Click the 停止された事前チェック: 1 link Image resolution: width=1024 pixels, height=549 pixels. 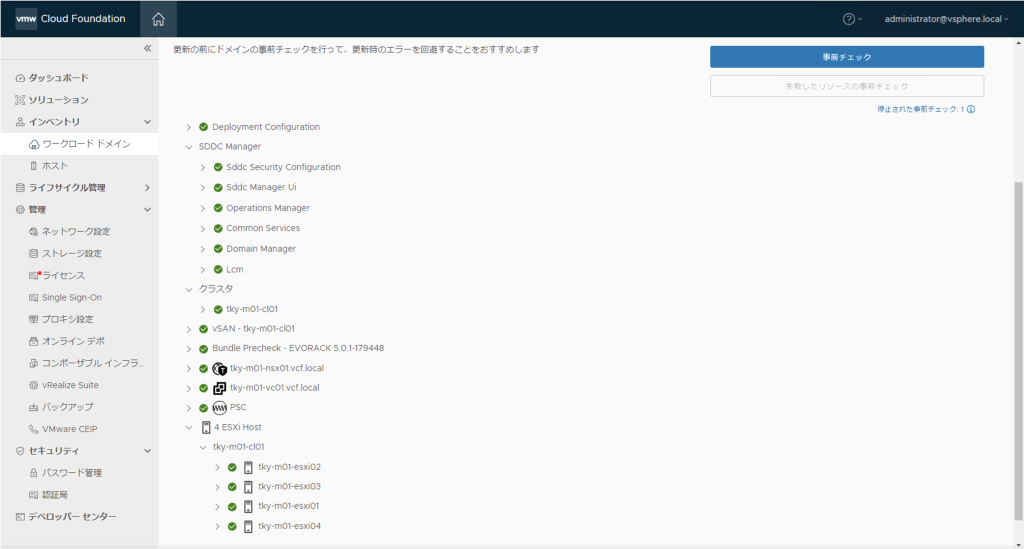[x=921, y=109]
